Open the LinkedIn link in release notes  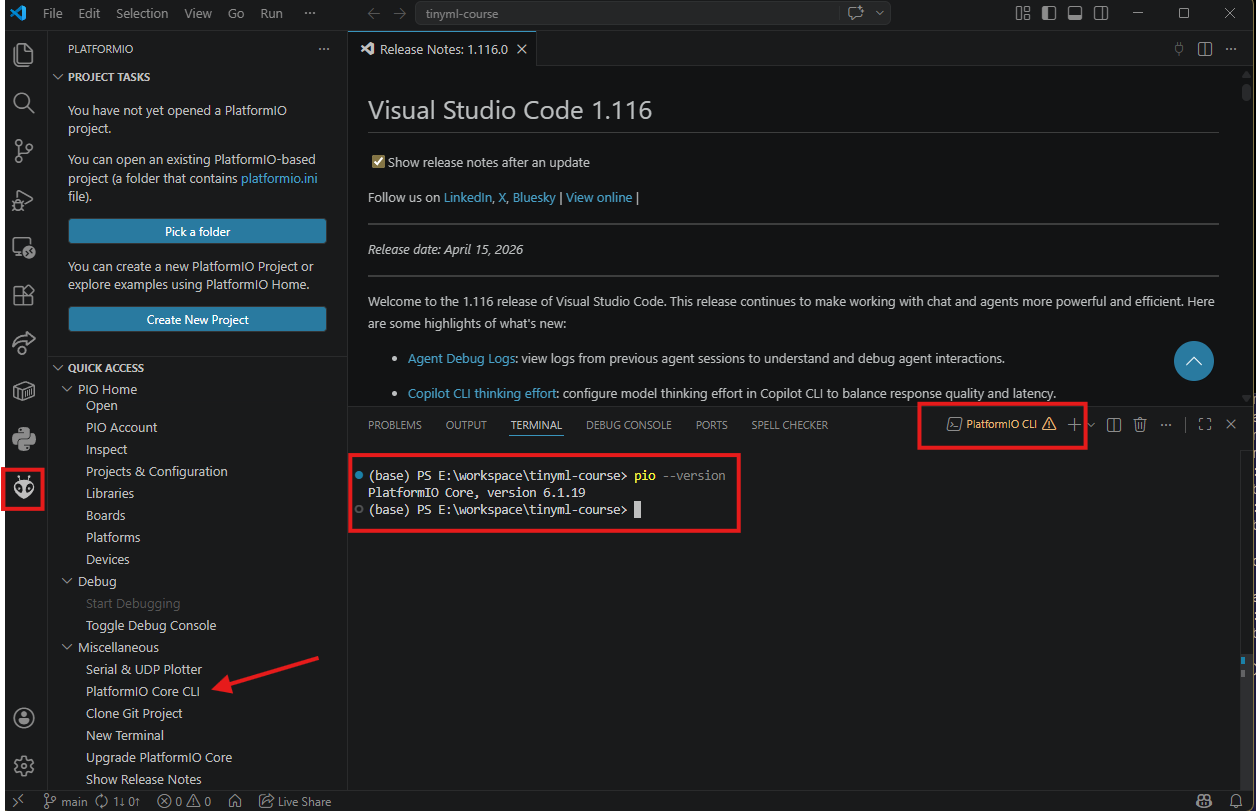pos(467,197)
